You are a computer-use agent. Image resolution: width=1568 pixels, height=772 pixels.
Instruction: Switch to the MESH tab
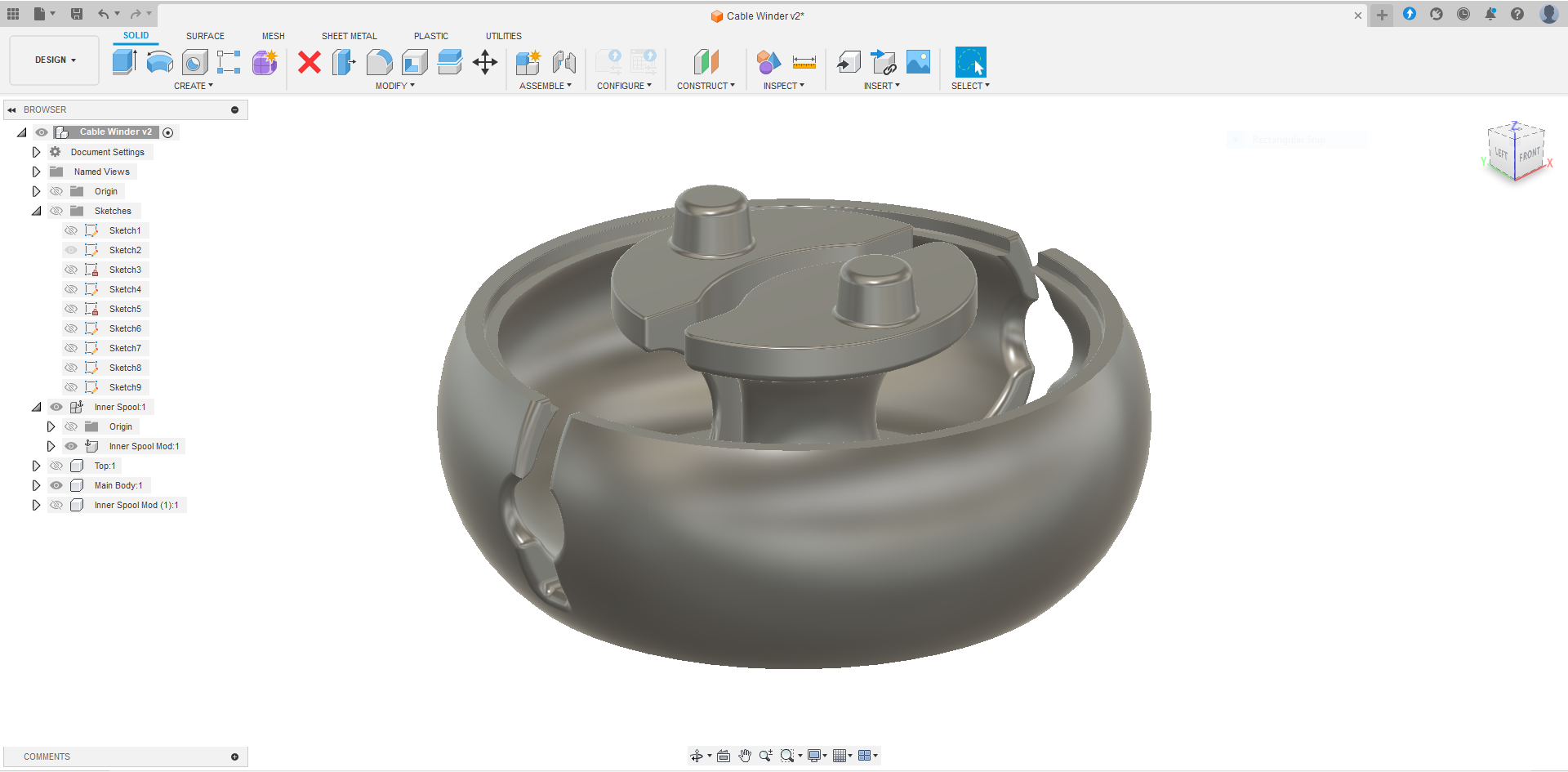tap(274, 36)
